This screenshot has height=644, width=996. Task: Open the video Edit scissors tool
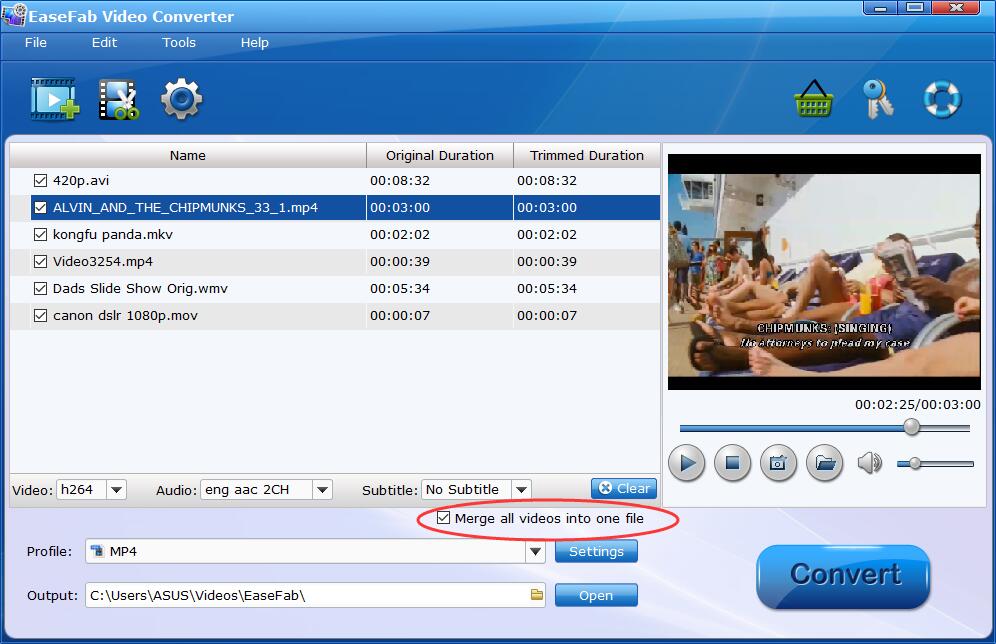pyautogui.click(x=119, y=99)
